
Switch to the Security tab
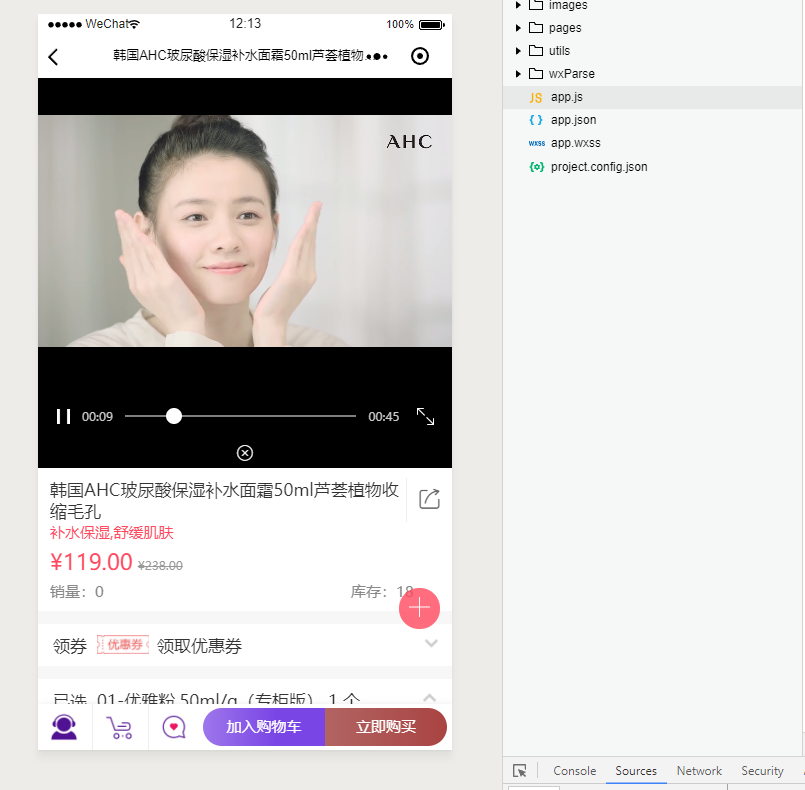[762, 770]
